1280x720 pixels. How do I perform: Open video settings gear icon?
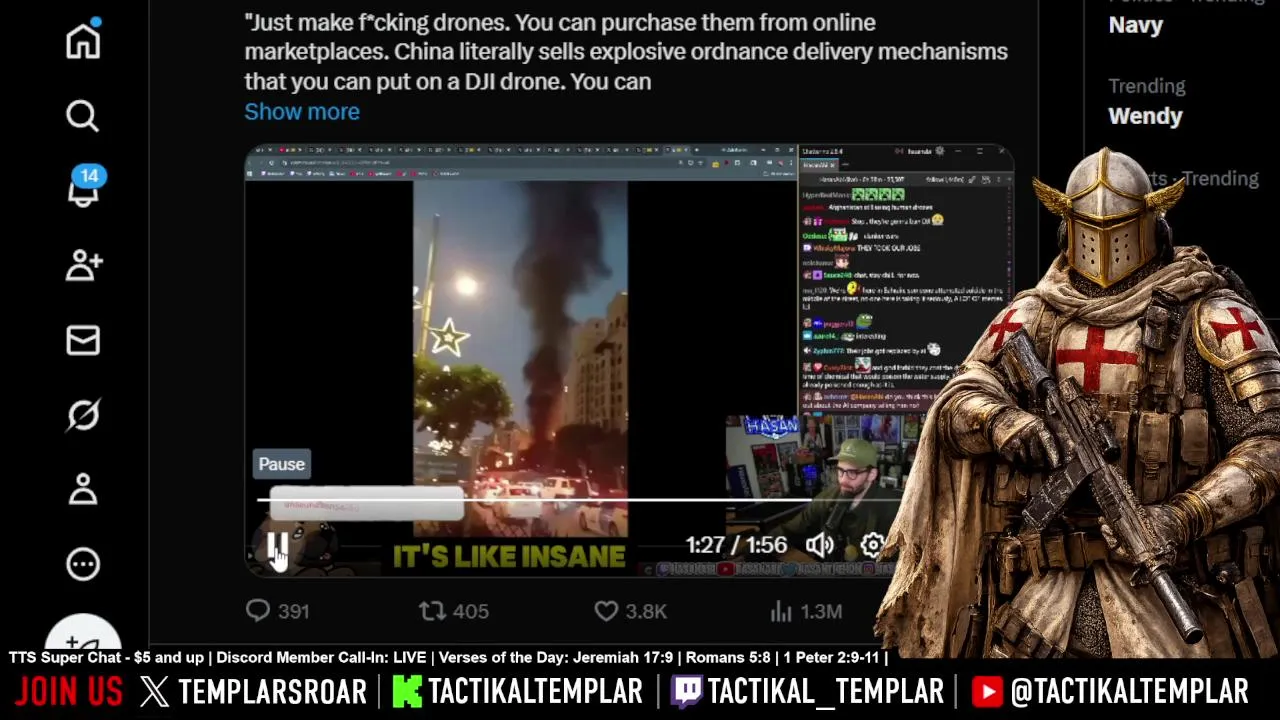872,545
